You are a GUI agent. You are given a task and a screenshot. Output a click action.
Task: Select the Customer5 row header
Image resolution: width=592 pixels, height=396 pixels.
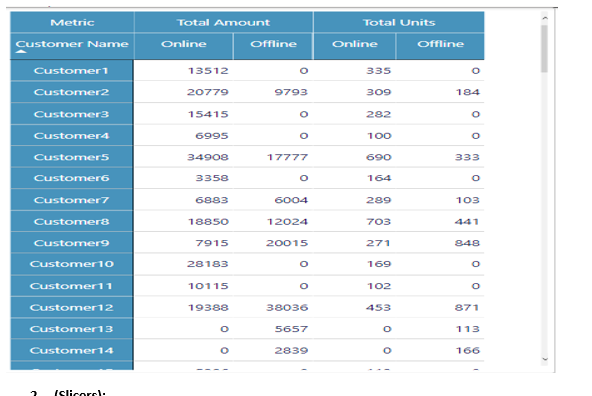[72, 157]
